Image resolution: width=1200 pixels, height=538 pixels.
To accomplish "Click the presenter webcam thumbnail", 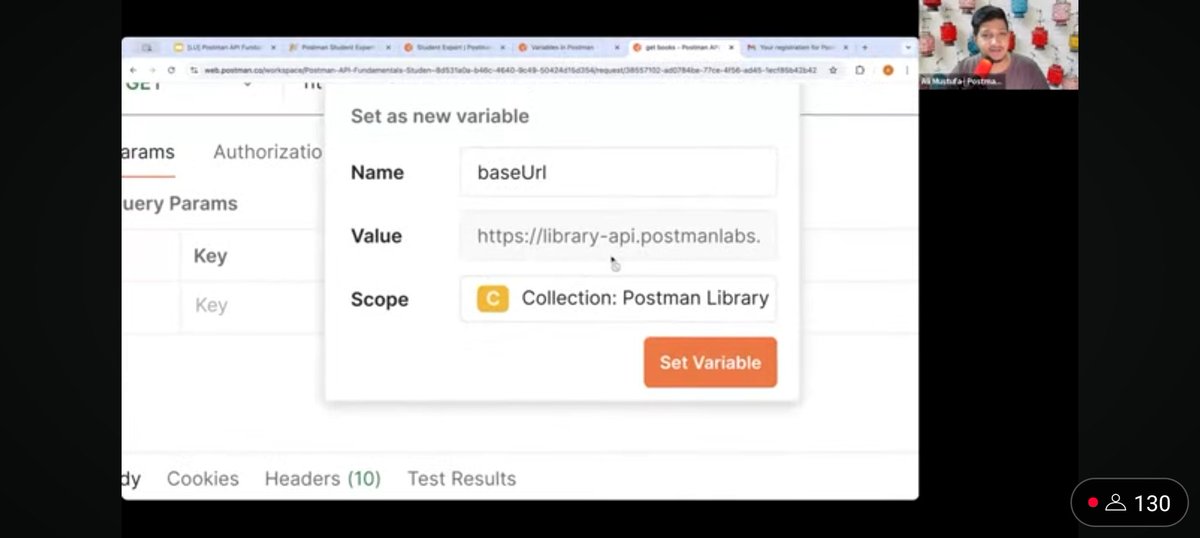I will [x=998, y=44].
